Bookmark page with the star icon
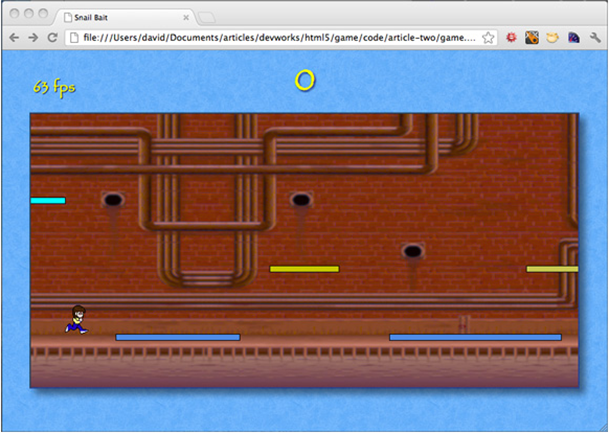The image size is (613, 433). pos(488,38)
